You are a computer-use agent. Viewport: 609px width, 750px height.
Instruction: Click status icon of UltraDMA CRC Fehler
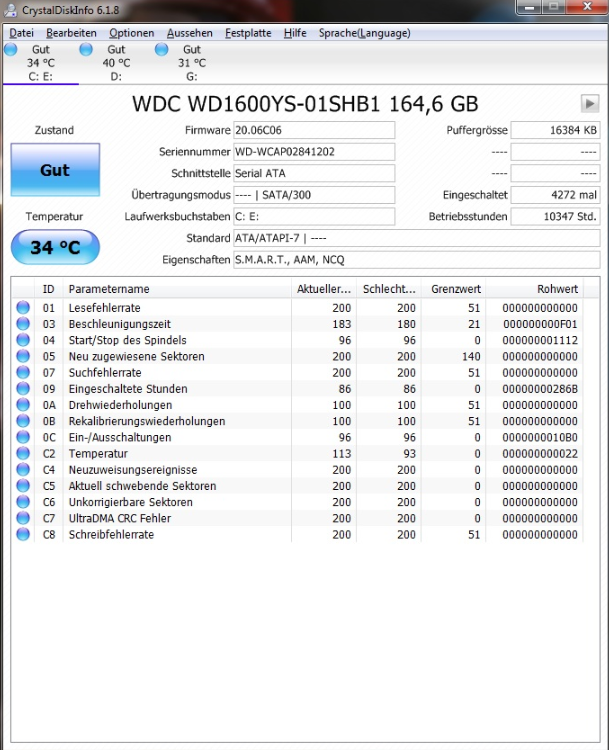[23, 518]
